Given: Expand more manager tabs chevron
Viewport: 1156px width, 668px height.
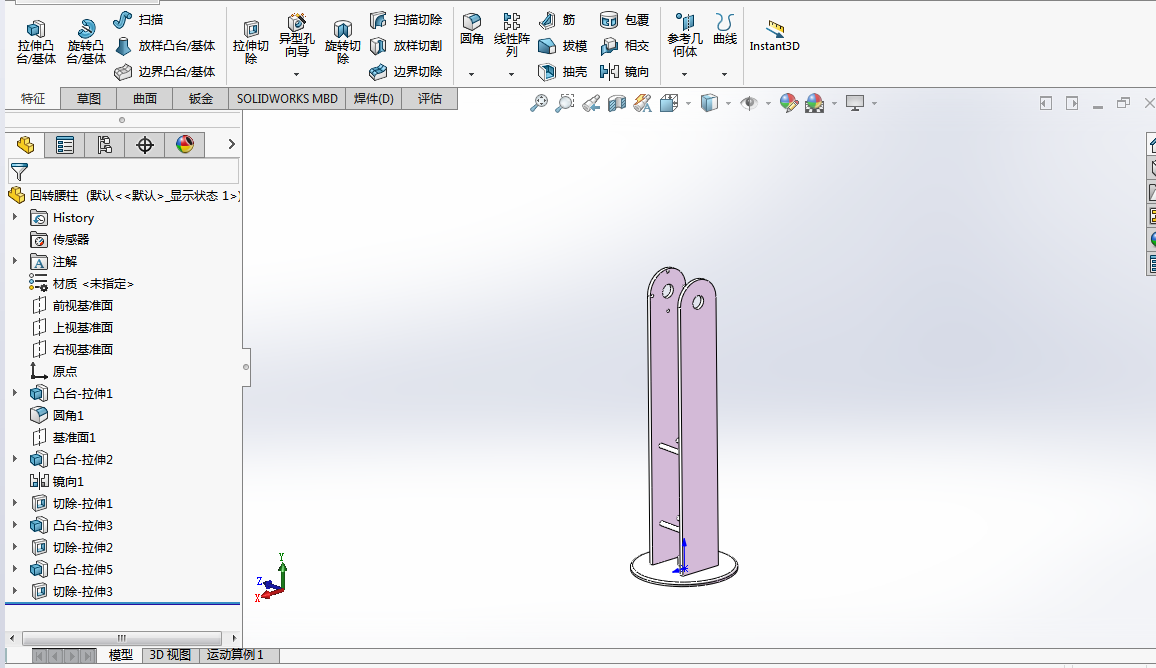Looking at the screenshot, I should (231, 145).
